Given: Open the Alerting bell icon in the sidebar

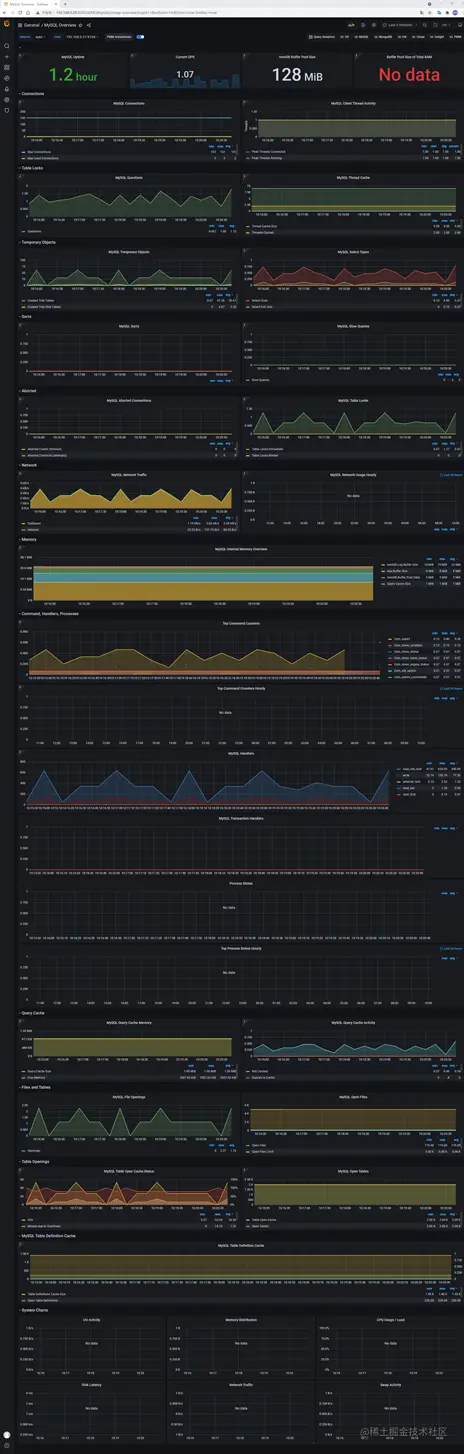Looking at the screenshot, I should tap(7, 89).
